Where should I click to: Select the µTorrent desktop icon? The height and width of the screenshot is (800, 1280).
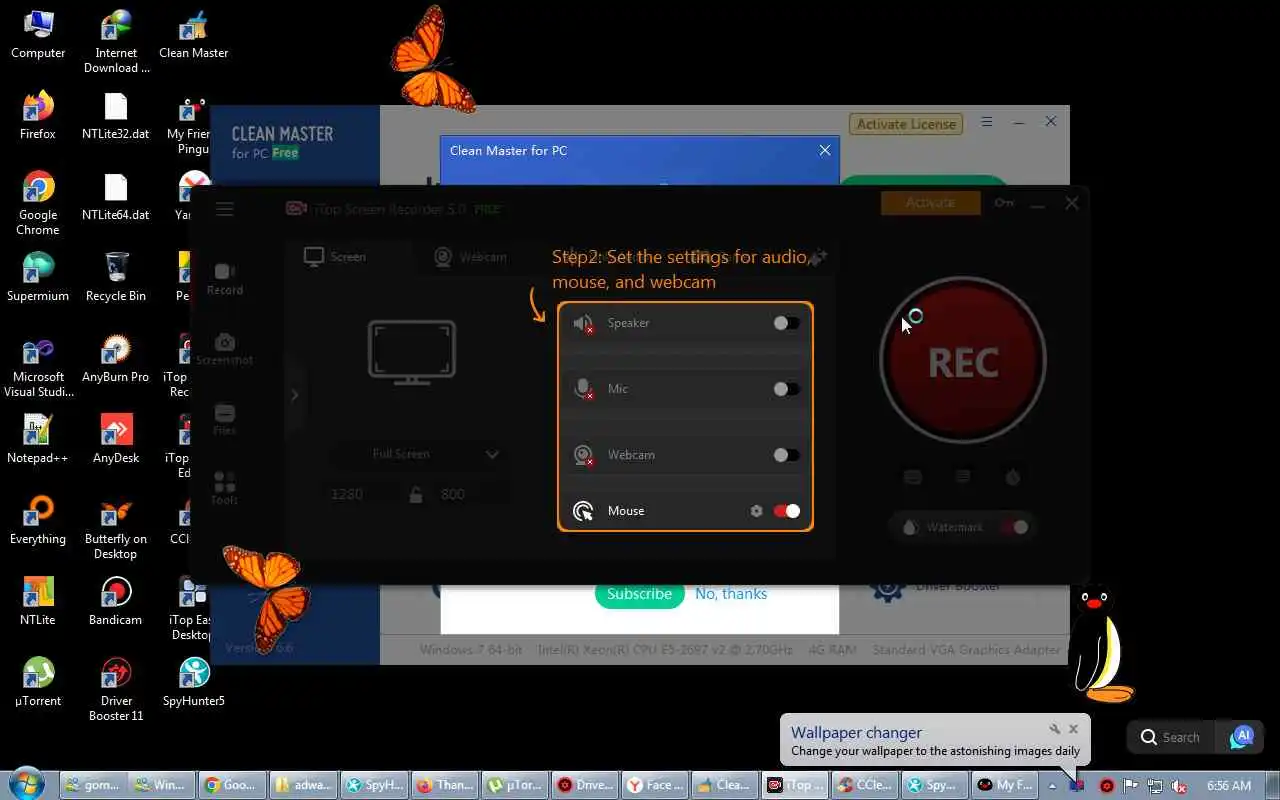click(x=38, y=682)
